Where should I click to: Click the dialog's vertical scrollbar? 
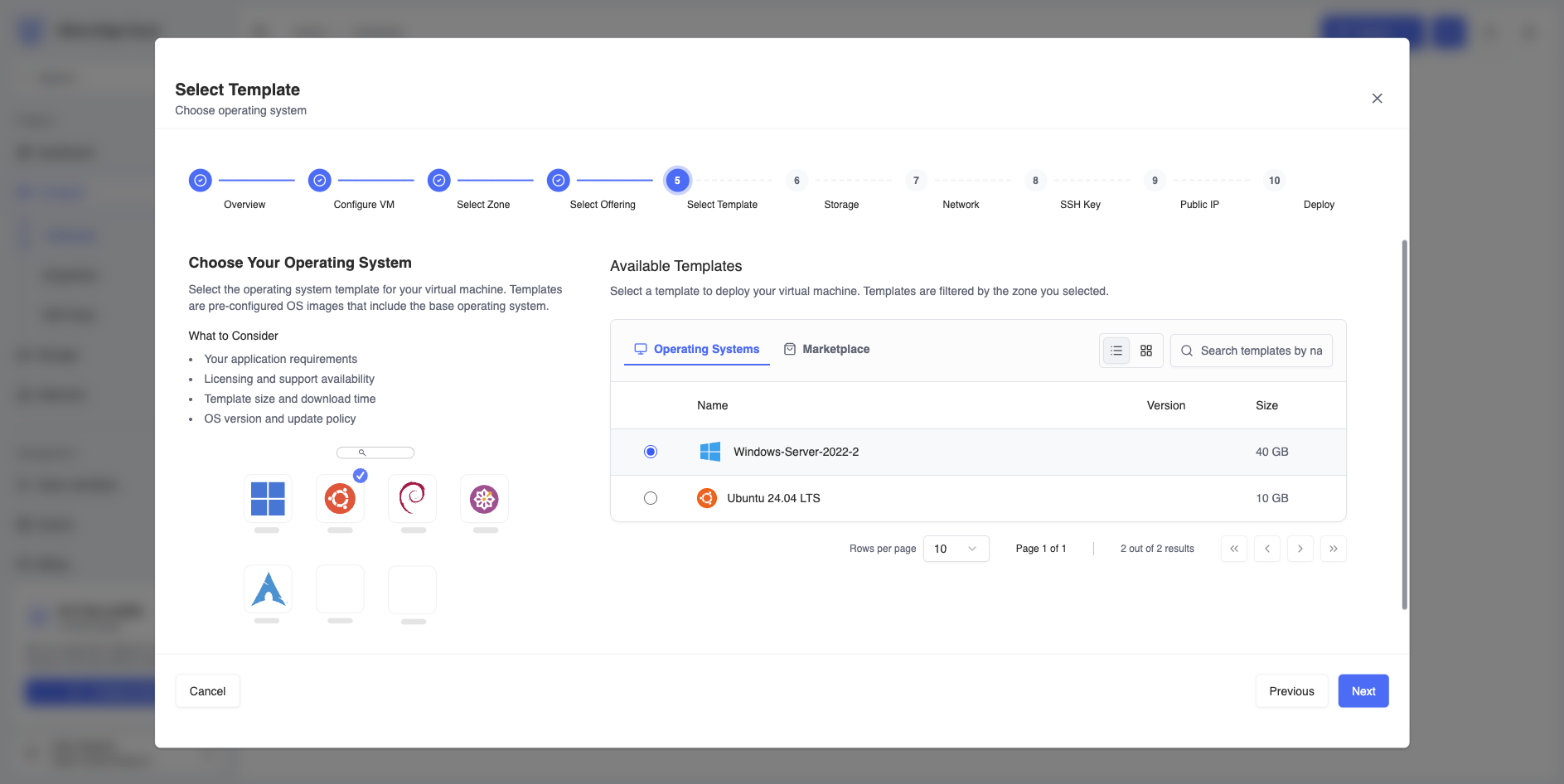[1404, 424]
